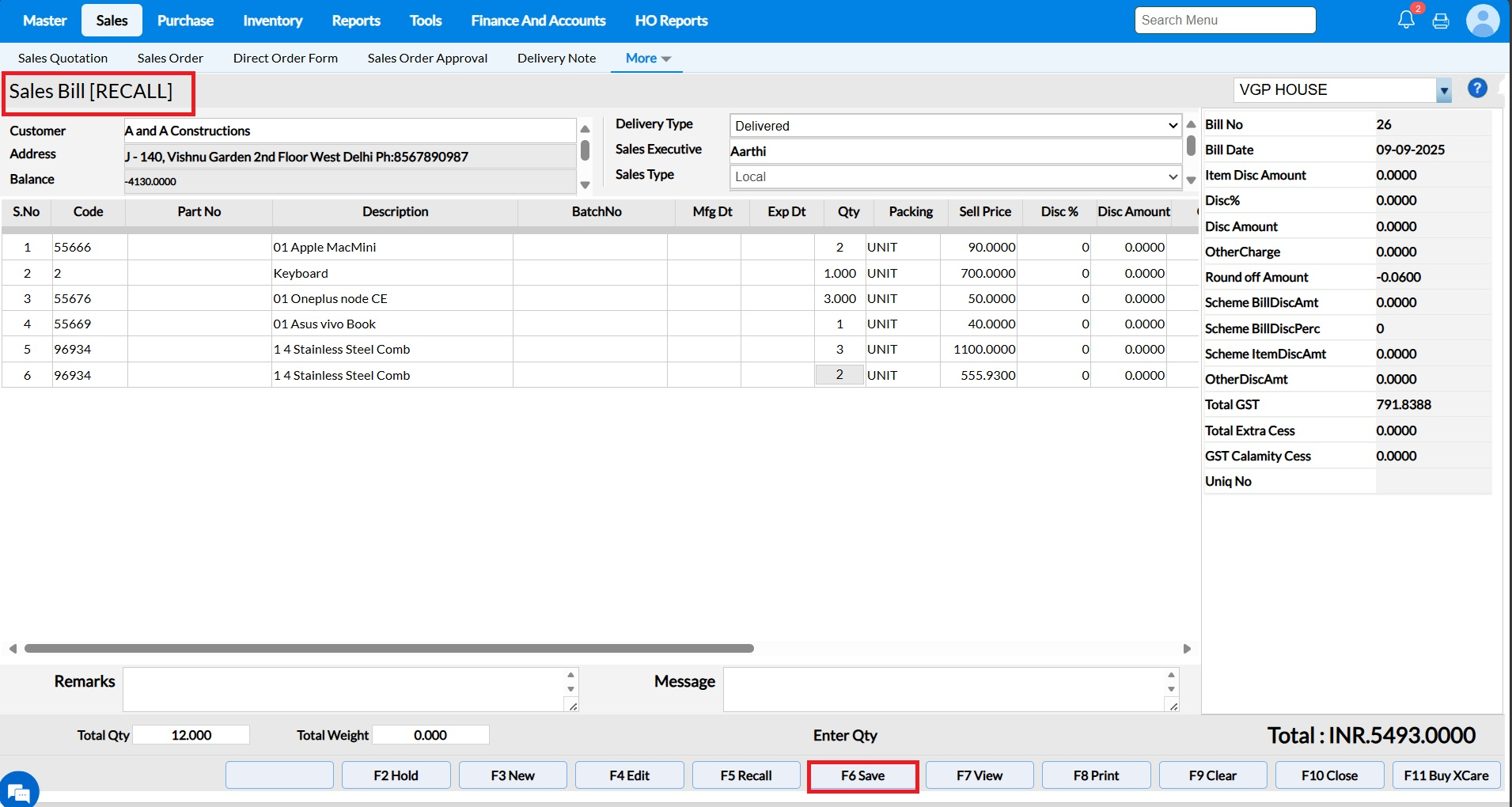Click the horizontal scrollbar left arrow
The width and height of the screenshot is (1512, 807).
tap(13, 649)
